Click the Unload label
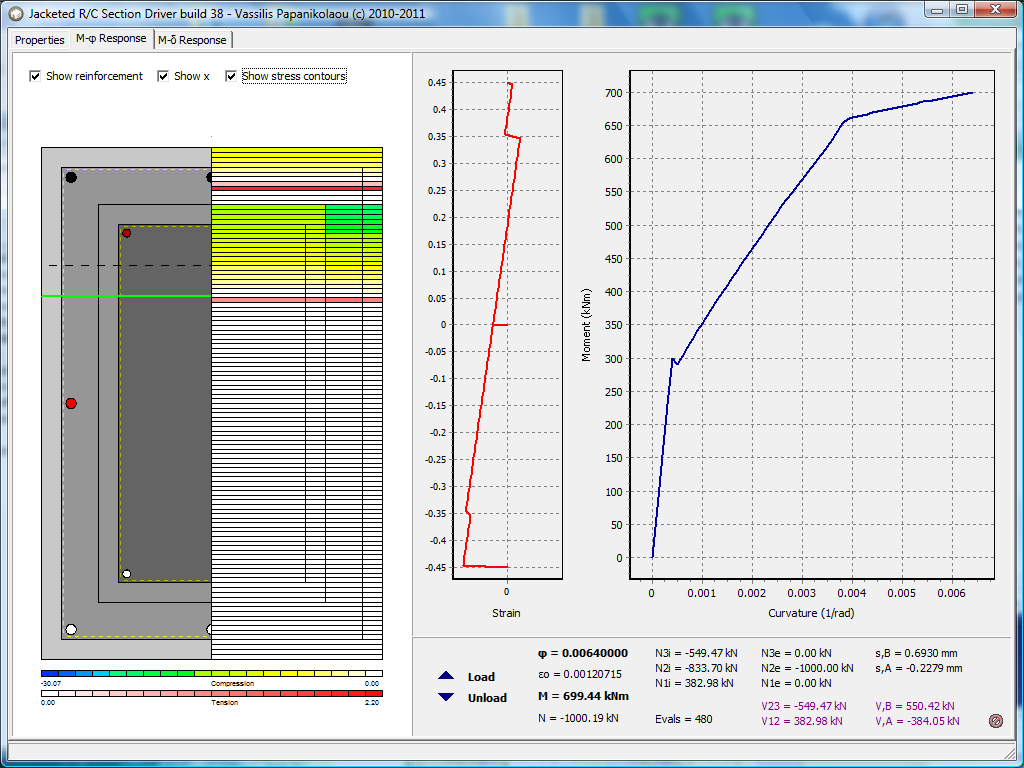 (x=487, y=698)
